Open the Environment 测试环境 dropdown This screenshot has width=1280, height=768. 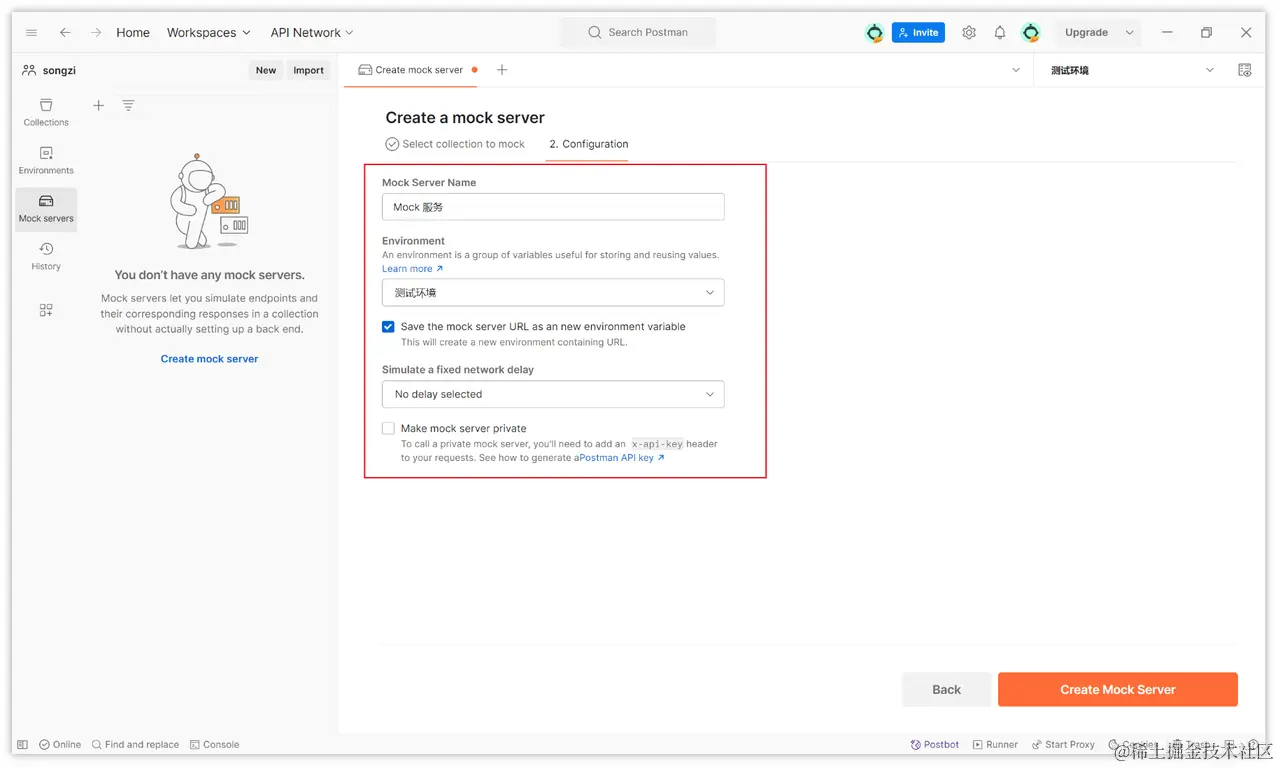pos(553,293)
